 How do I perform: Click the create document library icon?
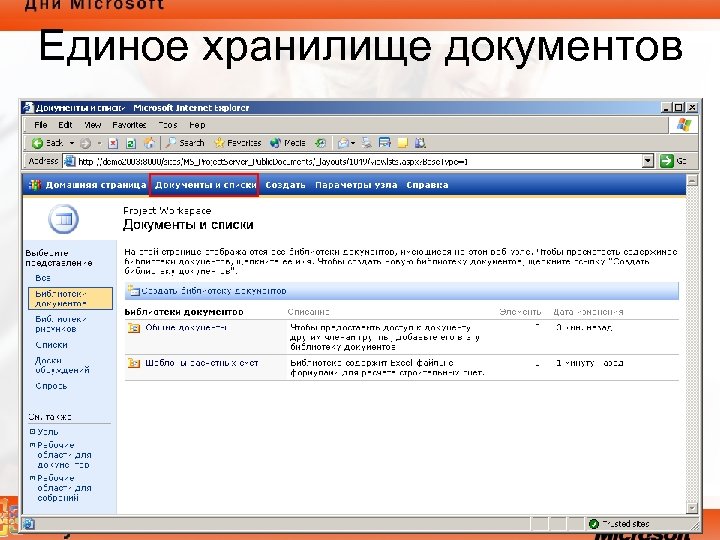[134, 291]
